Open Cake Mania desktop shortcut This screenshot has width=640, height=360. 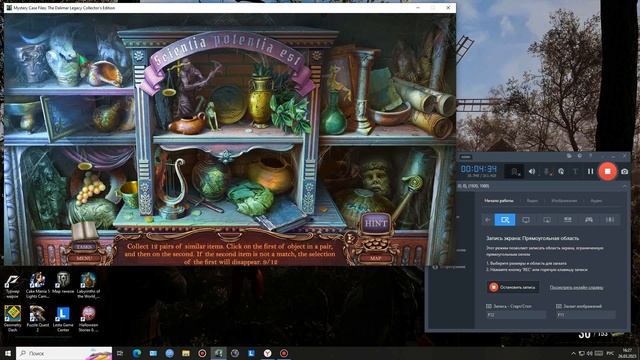tap(38, 285)
